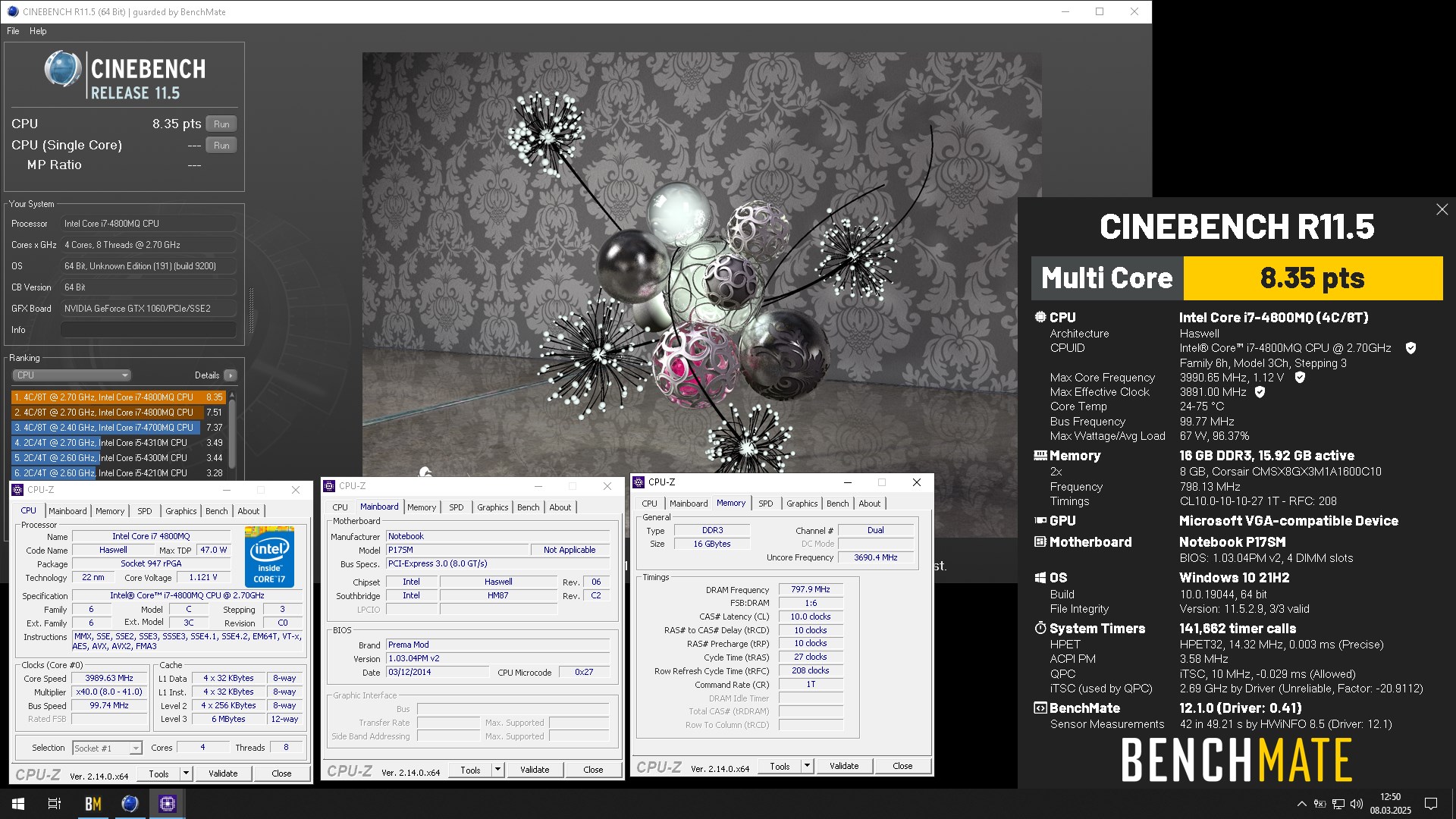Click Close in the Memory CPU-Z window
Viewport: 1456px width, 819px height.
902,766
